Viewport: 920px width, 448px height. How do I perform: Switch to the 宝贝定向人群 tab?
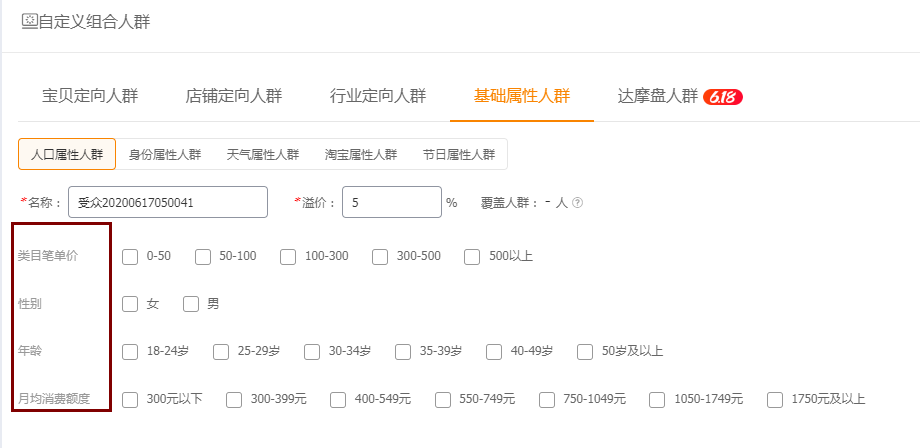(90, 97)
